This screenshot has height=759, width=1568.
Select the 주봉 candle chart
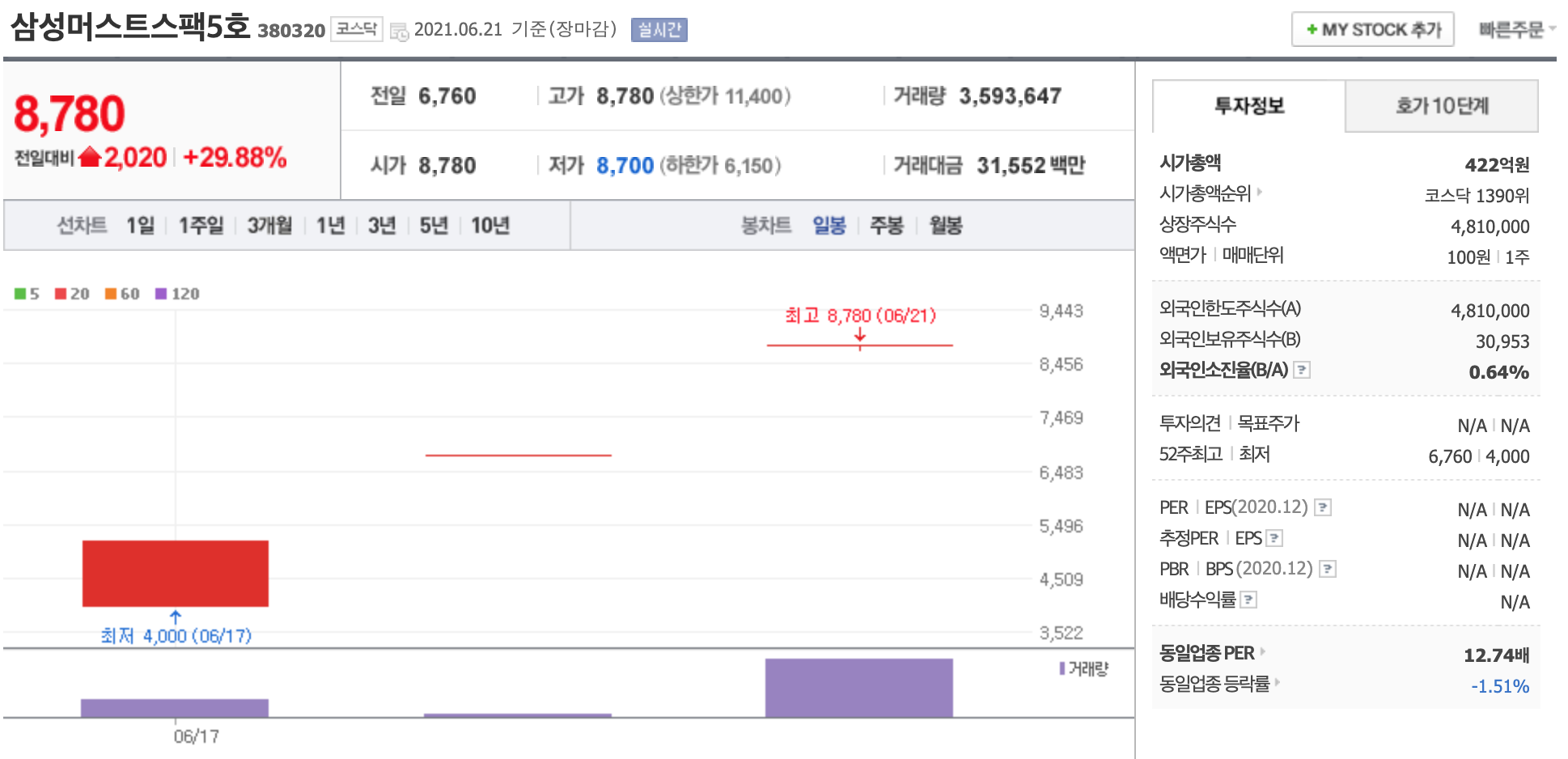point(887,225)
